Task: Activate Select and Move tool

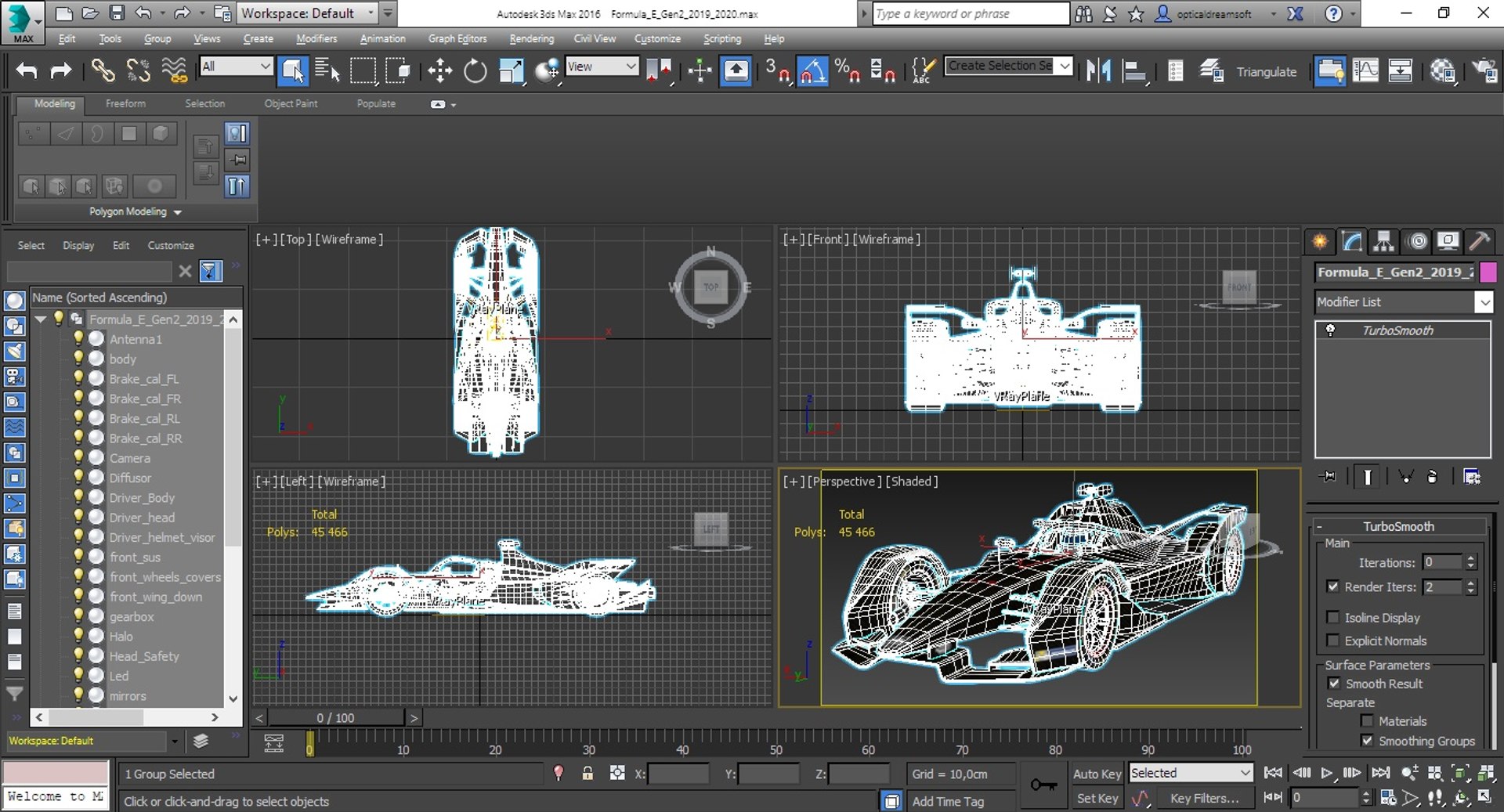Action: tap(439, 70)
